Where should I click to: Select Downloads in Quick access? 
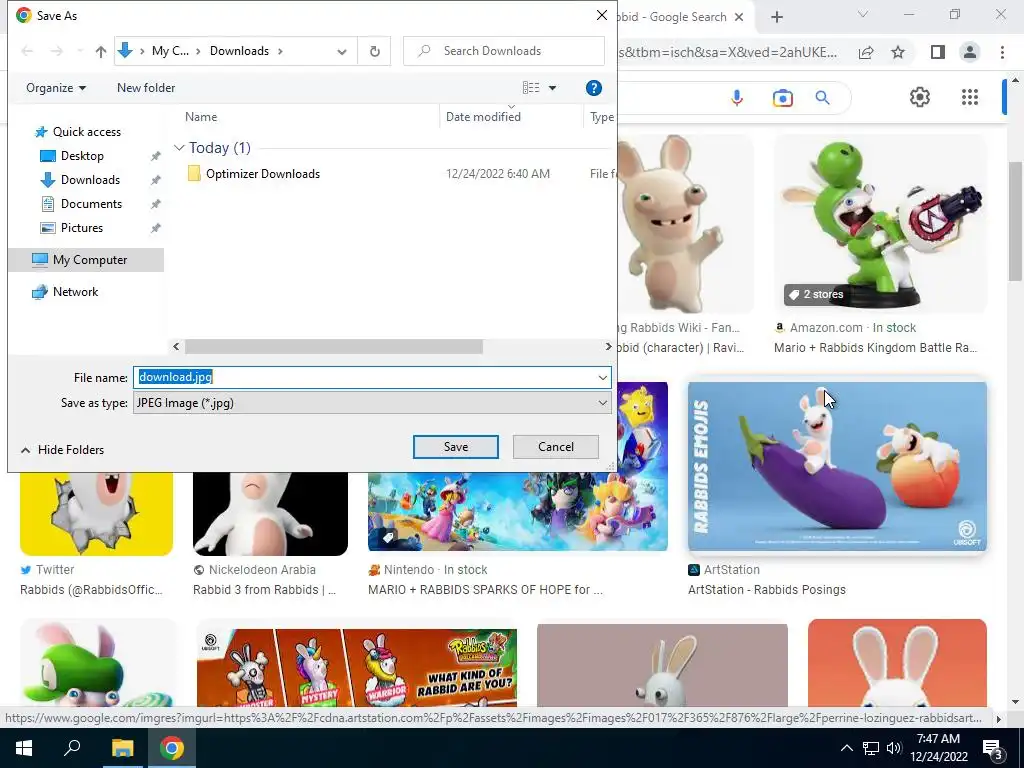[x=89, y=180]
